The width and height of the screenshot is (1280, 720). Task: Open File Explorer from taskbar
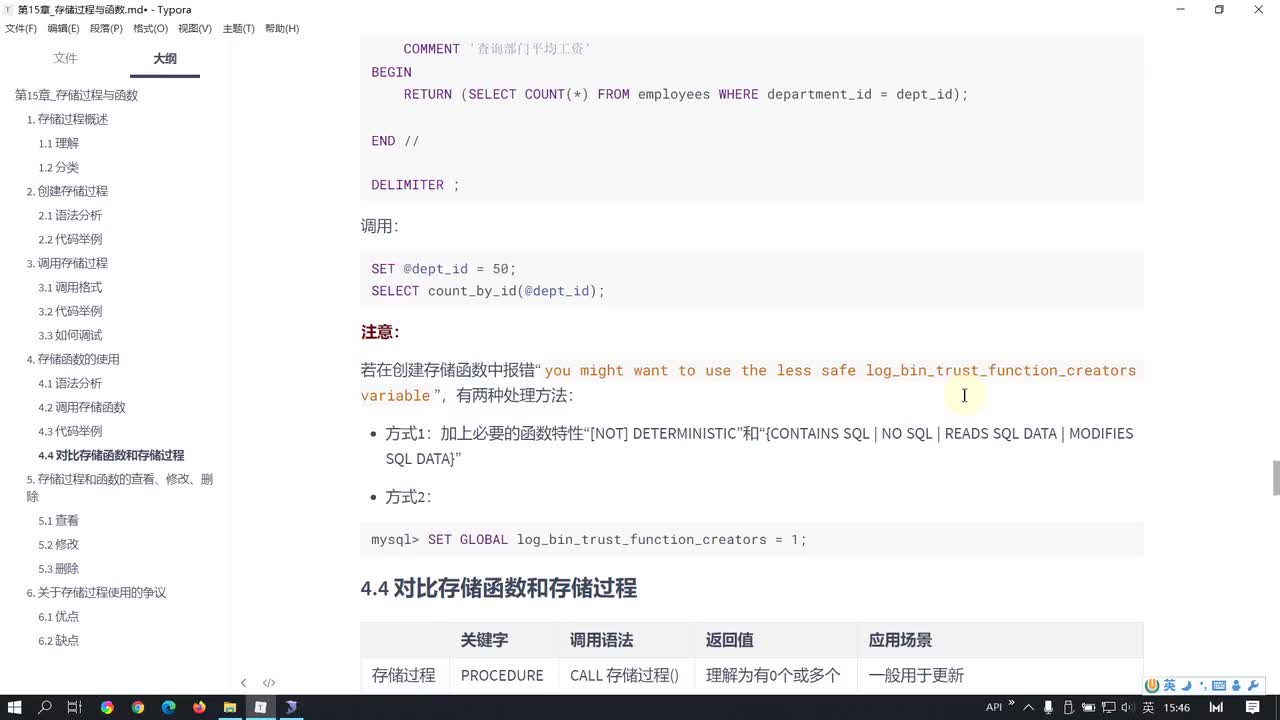point(229,707)
